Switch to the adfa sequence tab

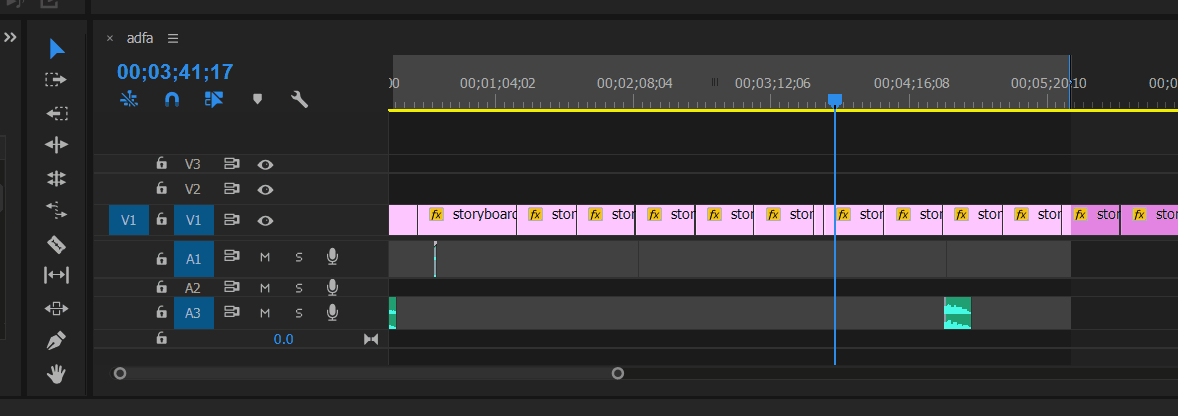pyautogui.click(x=140, y=38)
